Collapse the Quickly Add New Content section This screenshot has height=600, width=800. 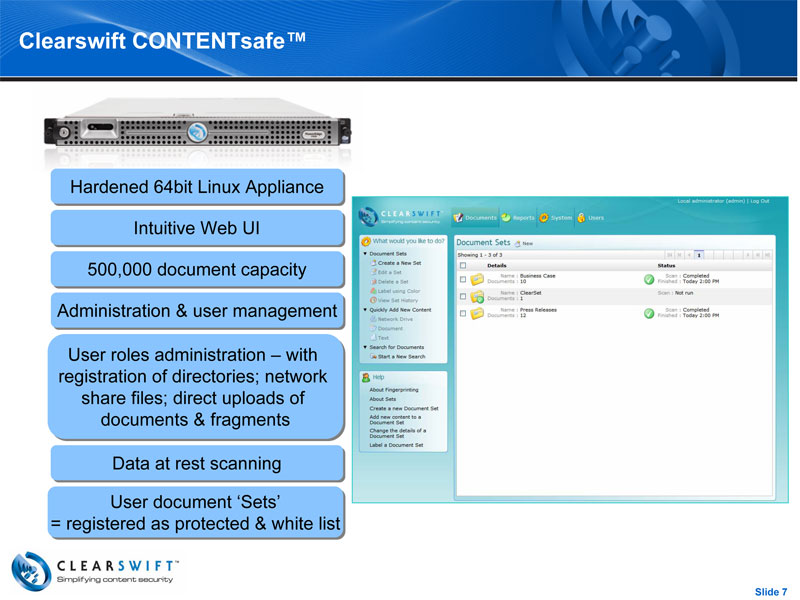click(365, 310)
